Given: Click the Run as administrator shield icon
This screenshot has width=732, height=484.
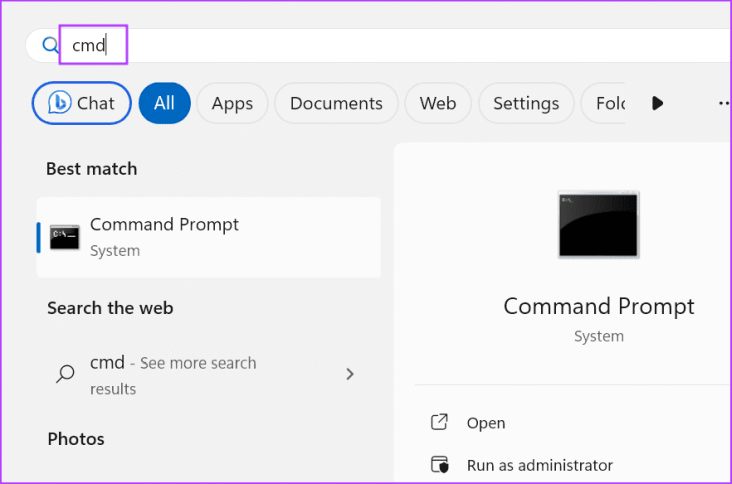Looking at the screenshot, I should (x=439, y=464).
